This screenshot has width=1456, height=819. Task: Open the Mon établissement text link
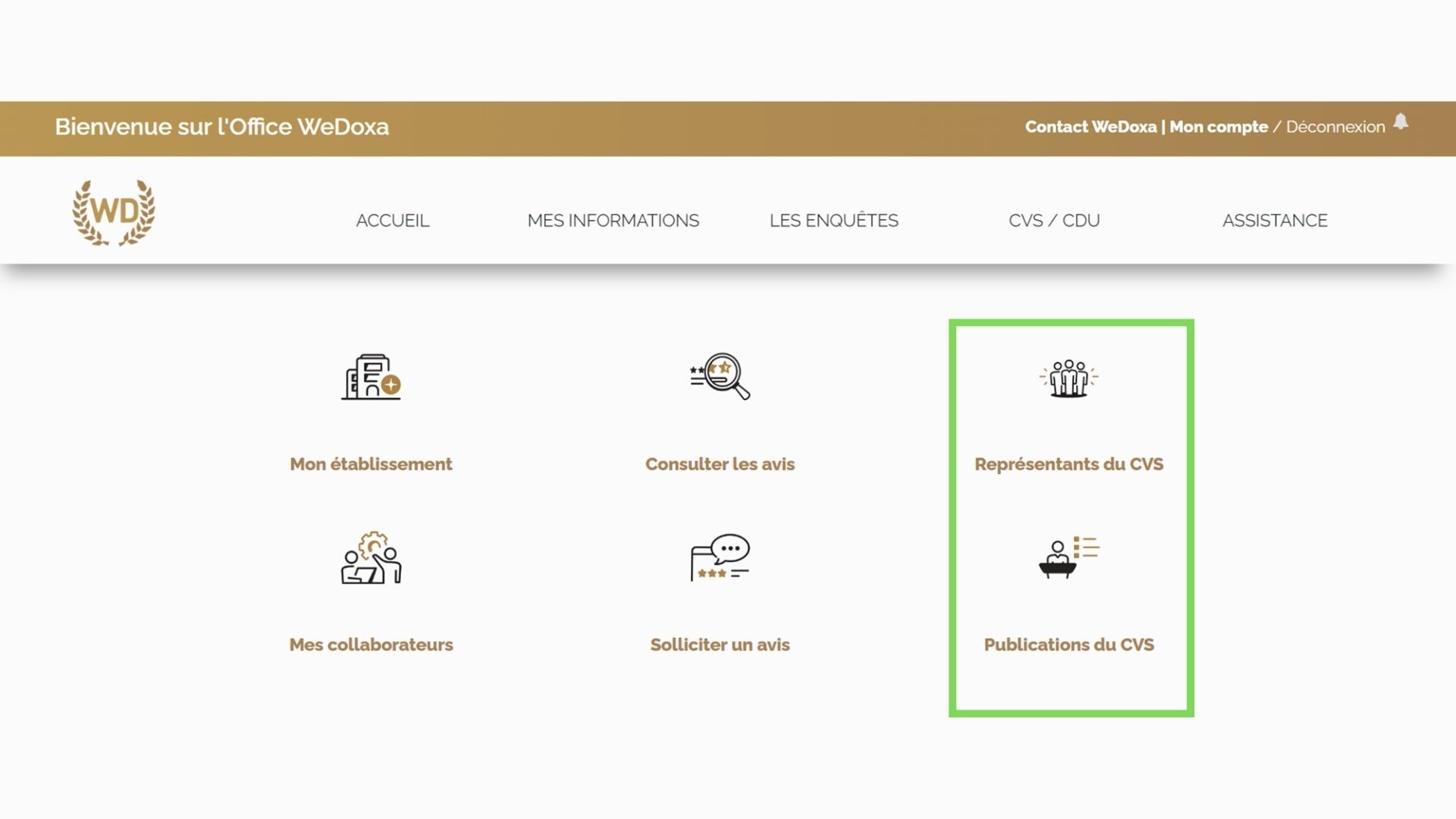tap(371, 463)
